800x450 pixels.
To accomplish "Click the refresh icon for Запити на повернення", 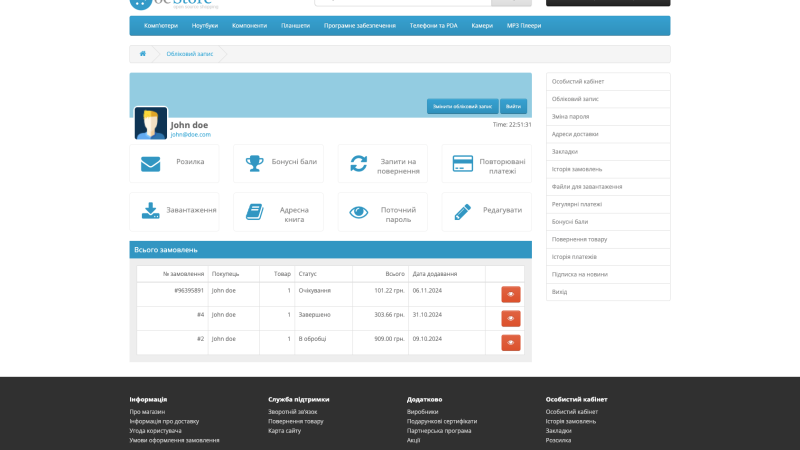I will (x=359, y=163).
